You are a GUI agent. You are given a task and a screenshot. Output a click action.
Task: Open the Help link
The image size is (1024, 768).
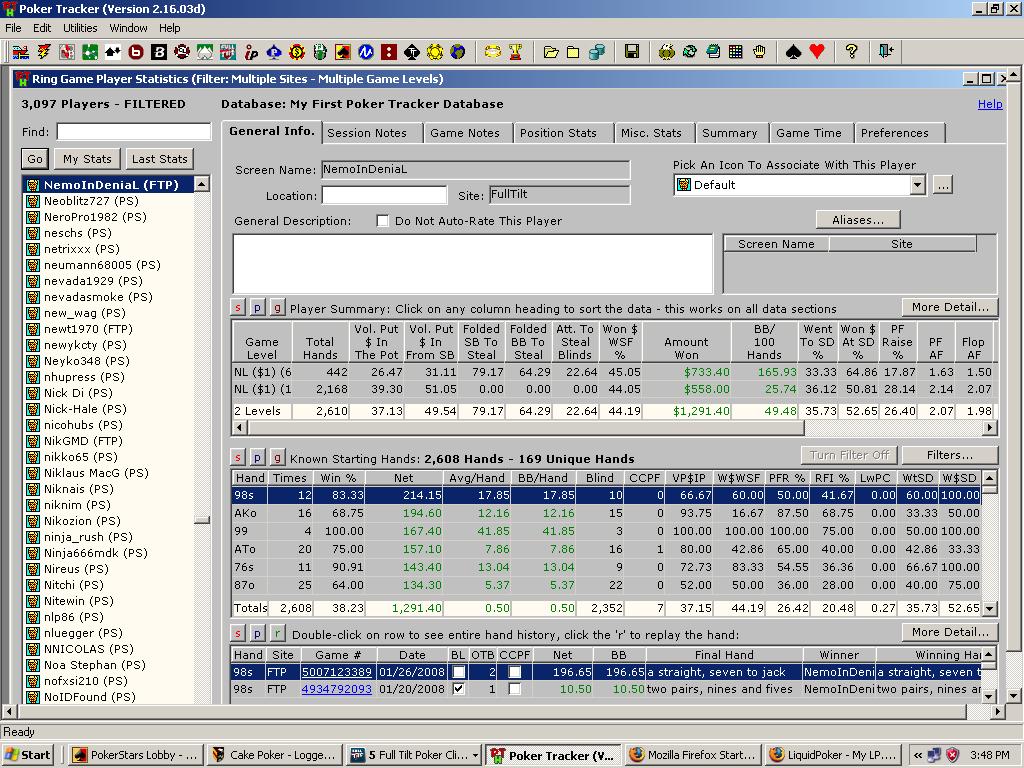coord(990,104)
